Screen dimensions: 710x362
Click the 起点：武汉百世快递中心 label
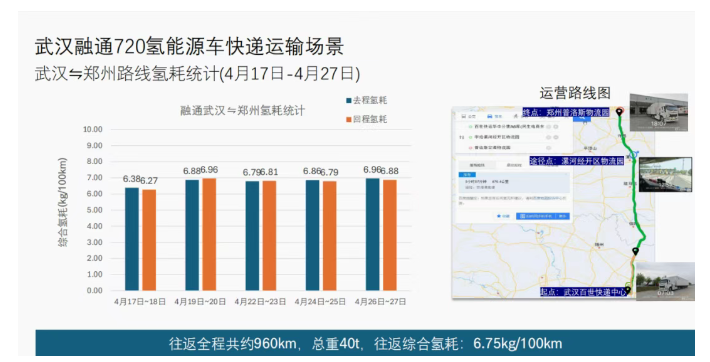pyautogui.click(x=583, y=292)
